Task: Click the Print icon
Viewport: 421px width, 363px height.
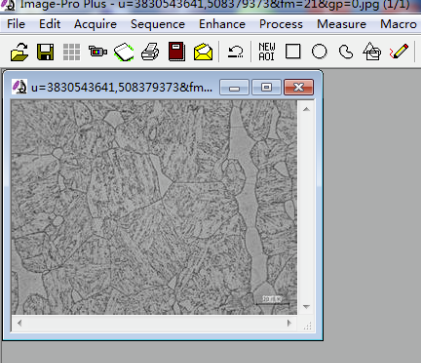Action: (150, 52)
